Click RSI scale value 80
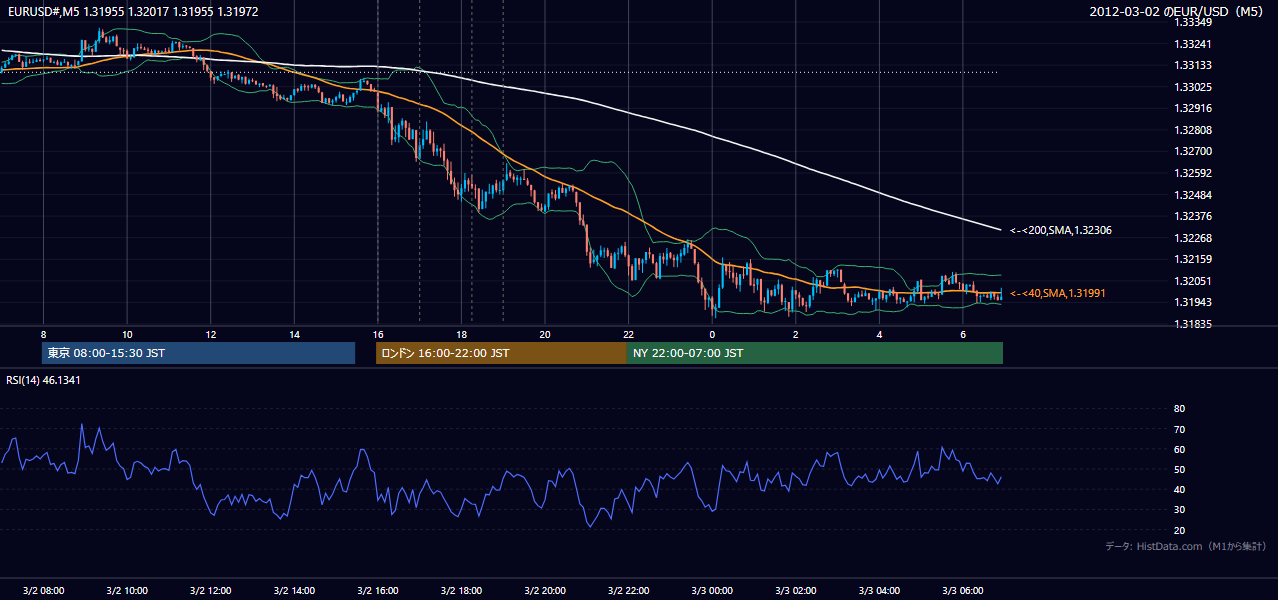1278x600 pixels. coord(1179,409)
